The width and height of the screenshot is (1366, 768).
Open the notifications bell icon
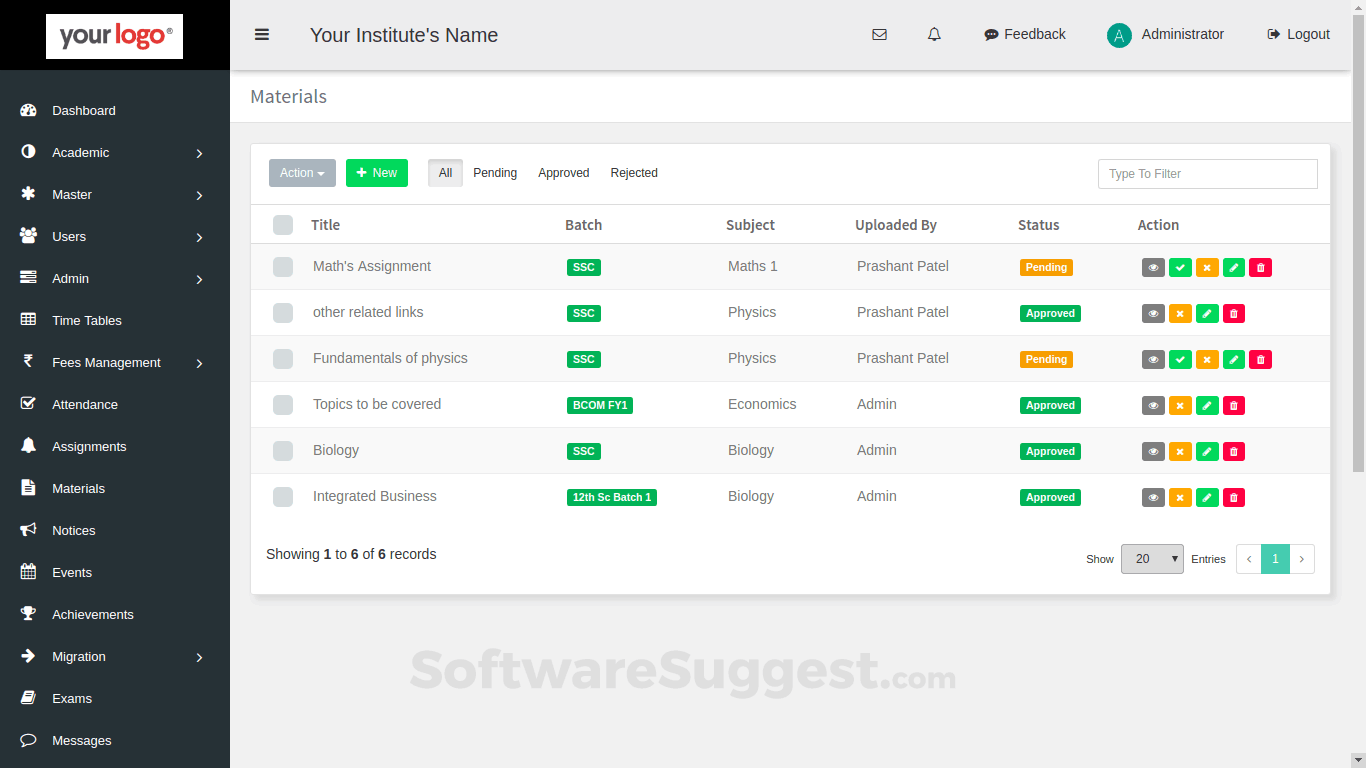(934, 35)
